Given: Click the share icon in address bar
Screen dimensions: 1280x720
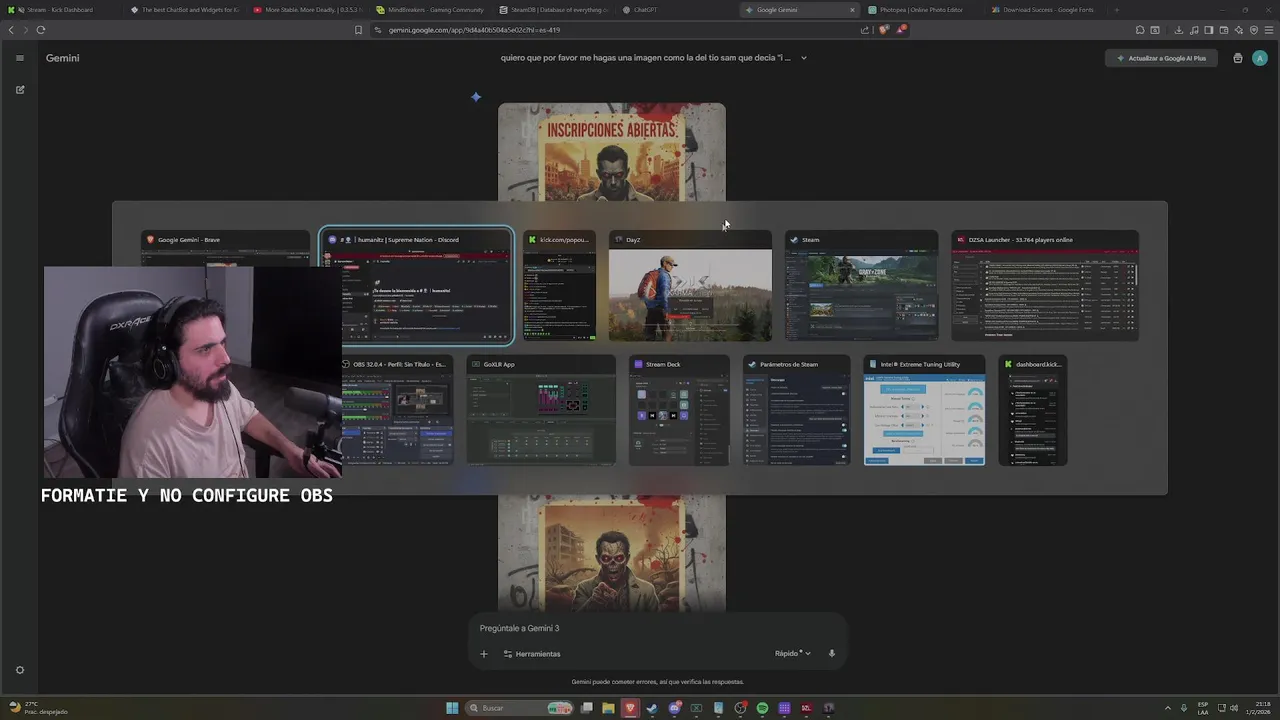Looking at the screenshot, I should click(865, 30).
